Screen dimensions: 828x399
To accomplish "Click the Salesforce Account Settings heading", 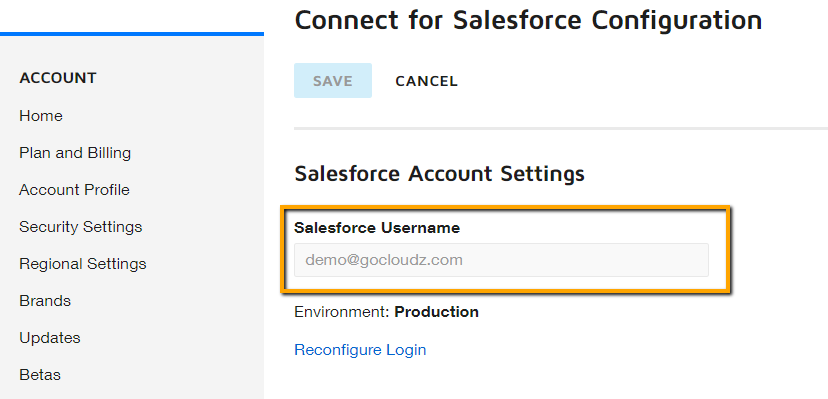I will (439, 173).
